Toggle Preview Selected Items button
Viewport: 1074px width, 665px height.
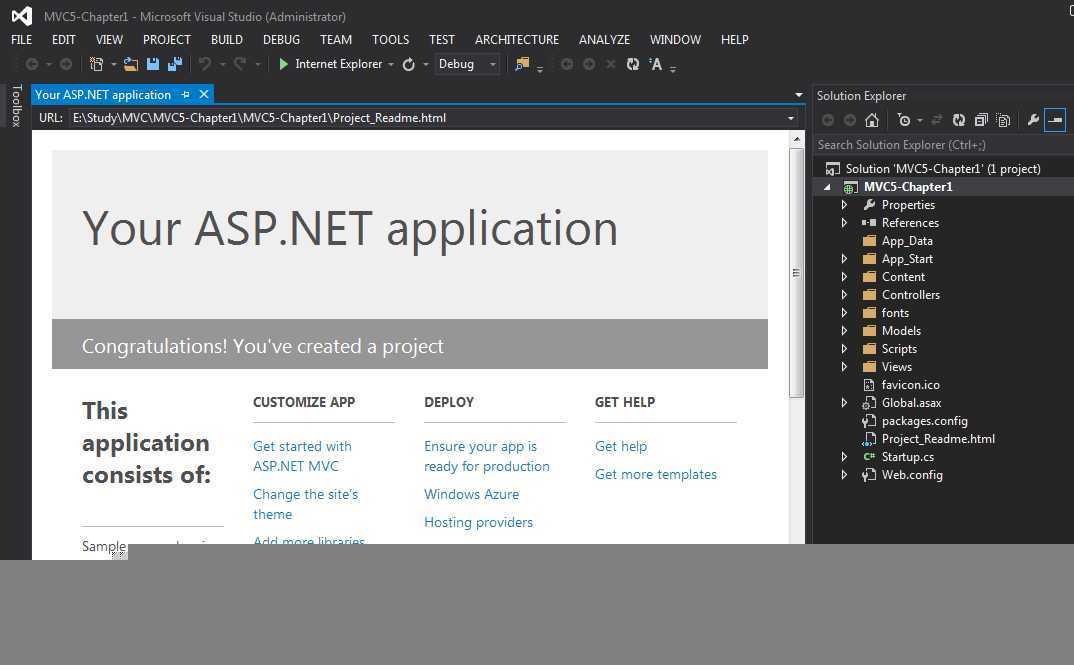pos(1056,121)
